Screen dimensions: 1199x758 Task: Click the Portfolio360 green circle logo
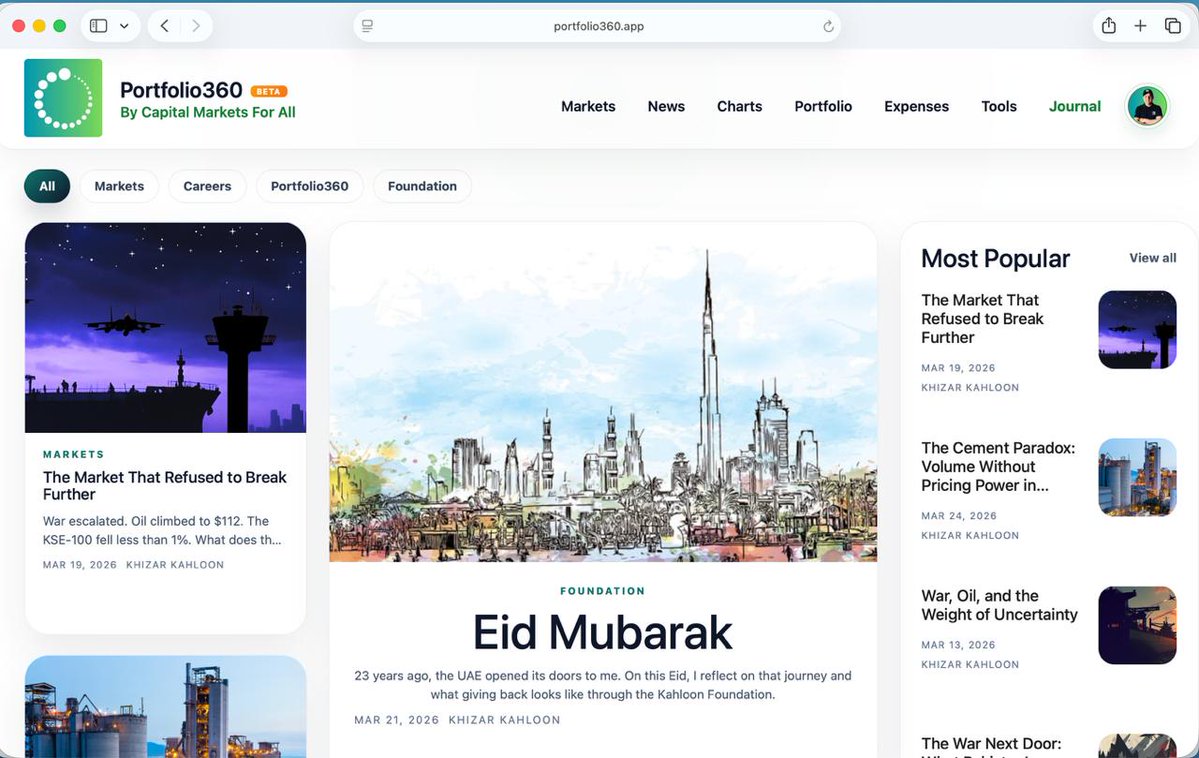tap(63, 98)
